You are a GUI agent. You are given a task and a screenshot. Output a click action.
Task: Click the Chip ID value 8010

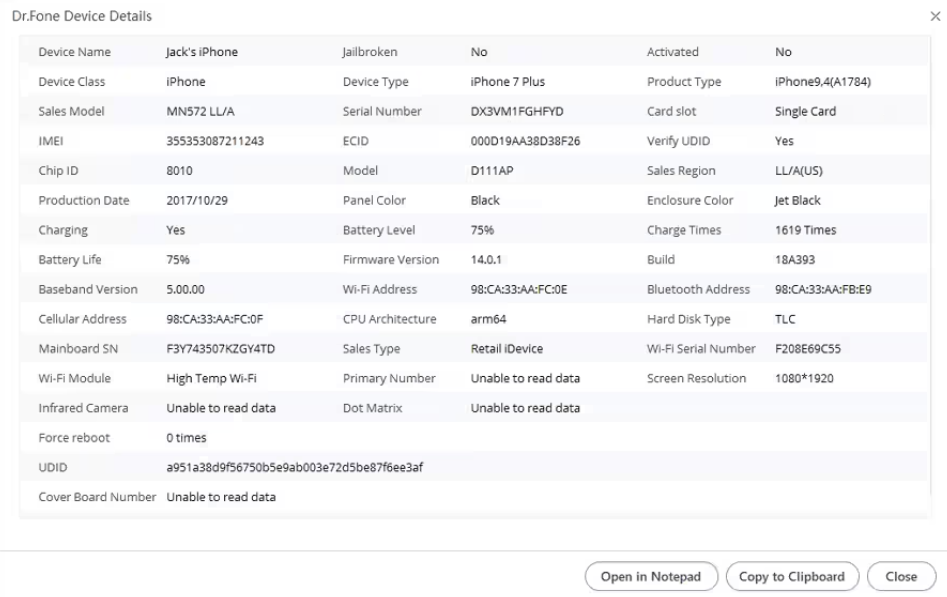point(179,170)
